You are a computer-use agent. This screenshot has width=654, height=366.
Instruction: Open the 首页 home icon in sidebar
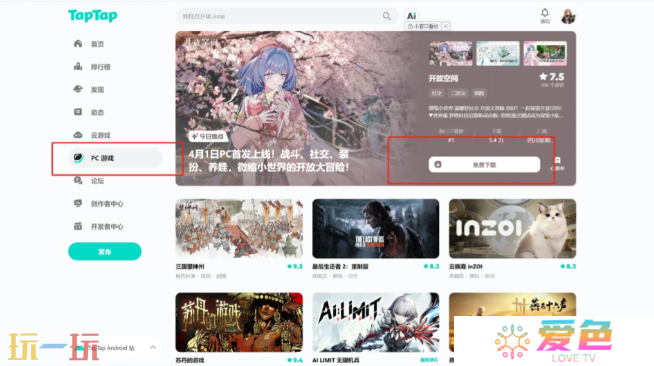click(x=78, y=44)
